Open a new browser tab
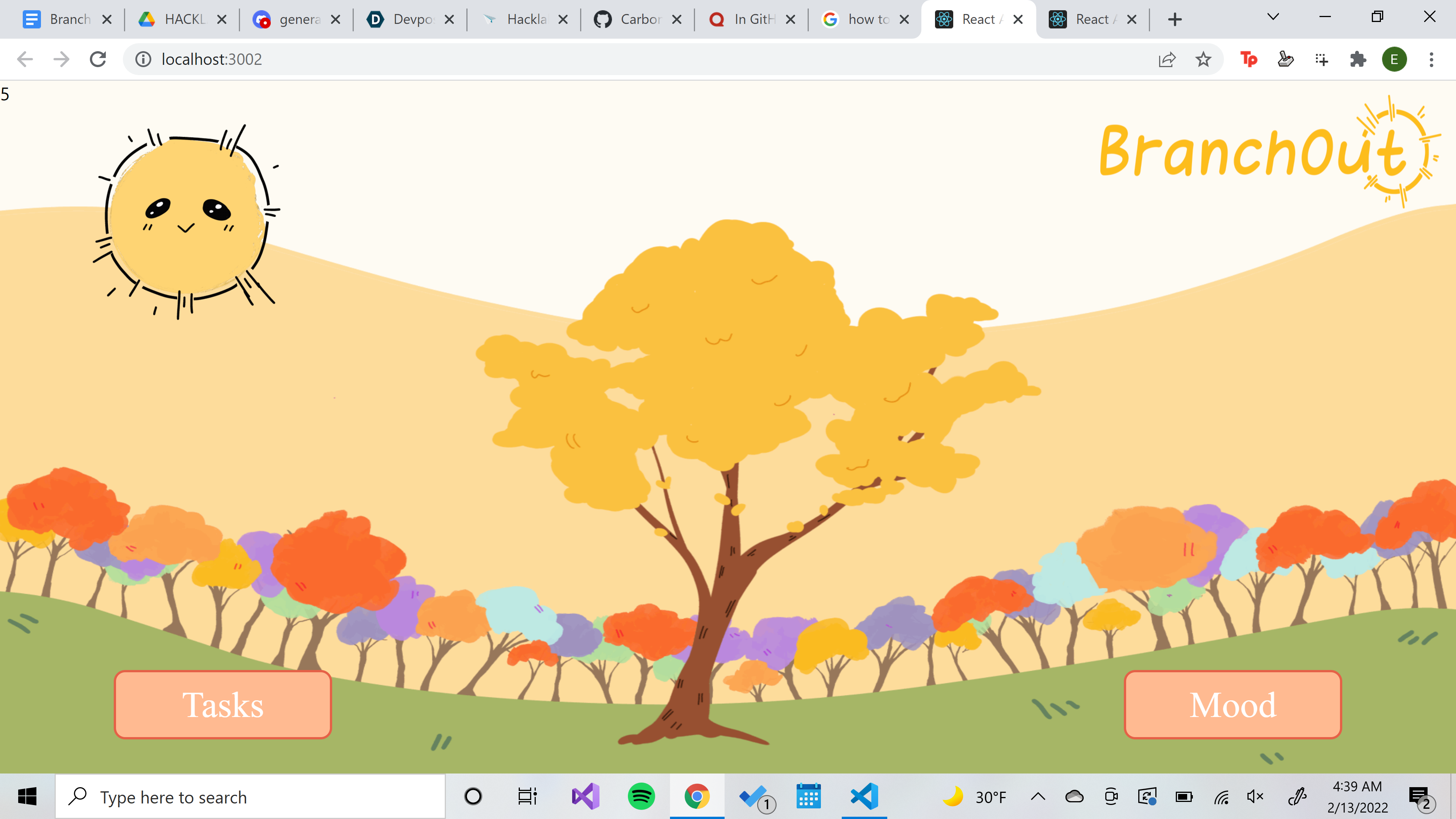Image resolution: width=1456 pixels, height=819 pixels. tap(1175, 19)
